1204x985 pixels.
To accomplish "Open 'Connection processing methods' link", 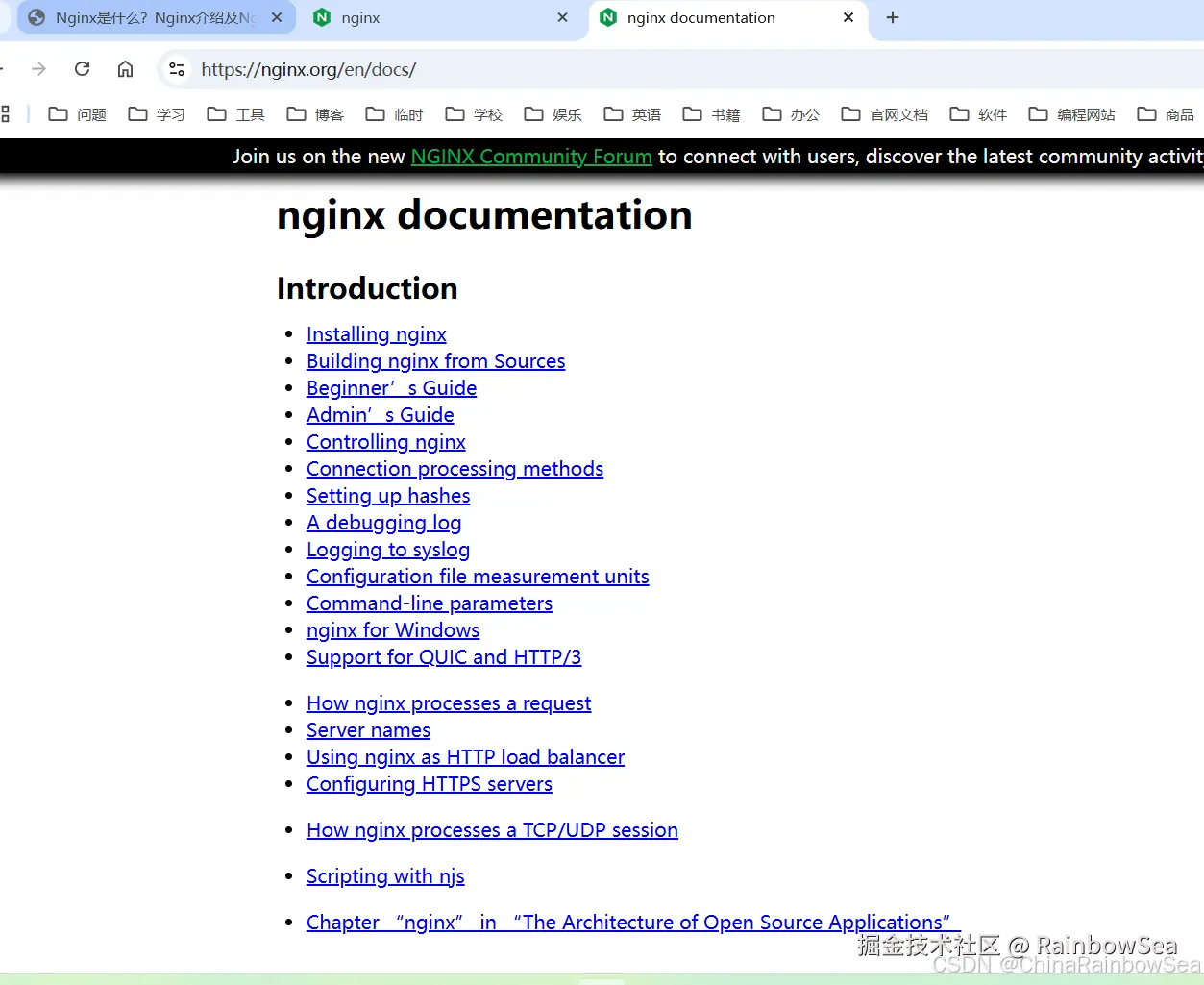I will tap(455, 469).
